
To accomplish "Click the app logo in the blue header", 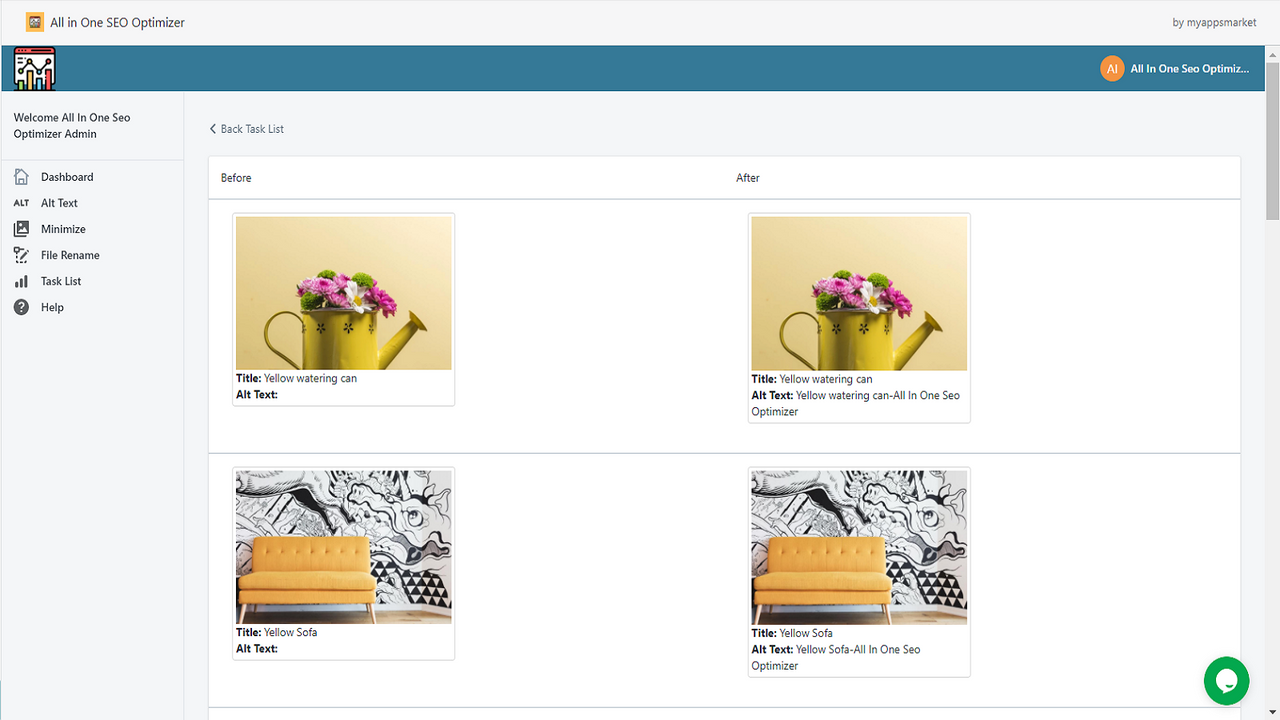I will (x=33, y=67).
